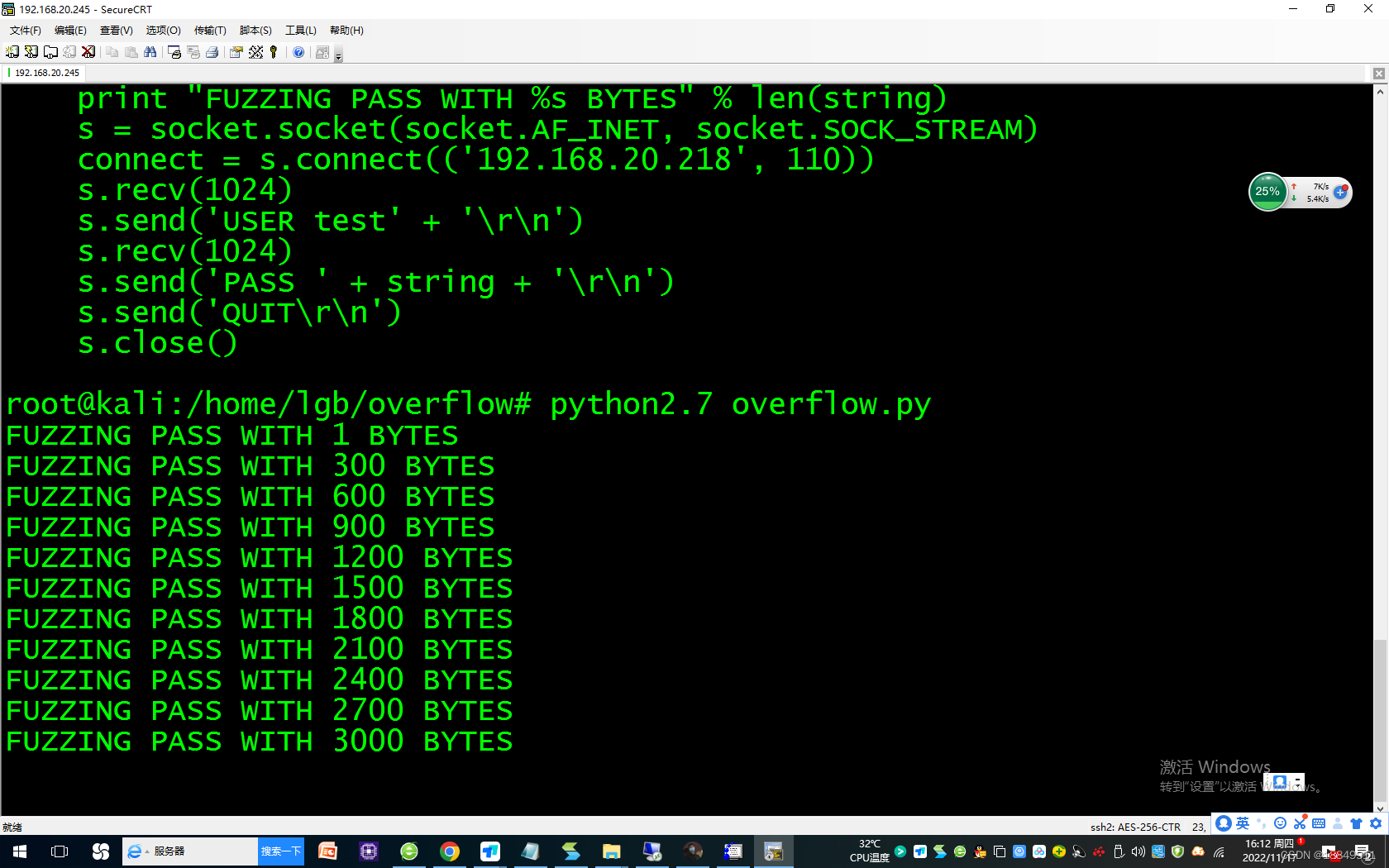
Task: Open Find with the binoculars icon
Action: (150, 52)
